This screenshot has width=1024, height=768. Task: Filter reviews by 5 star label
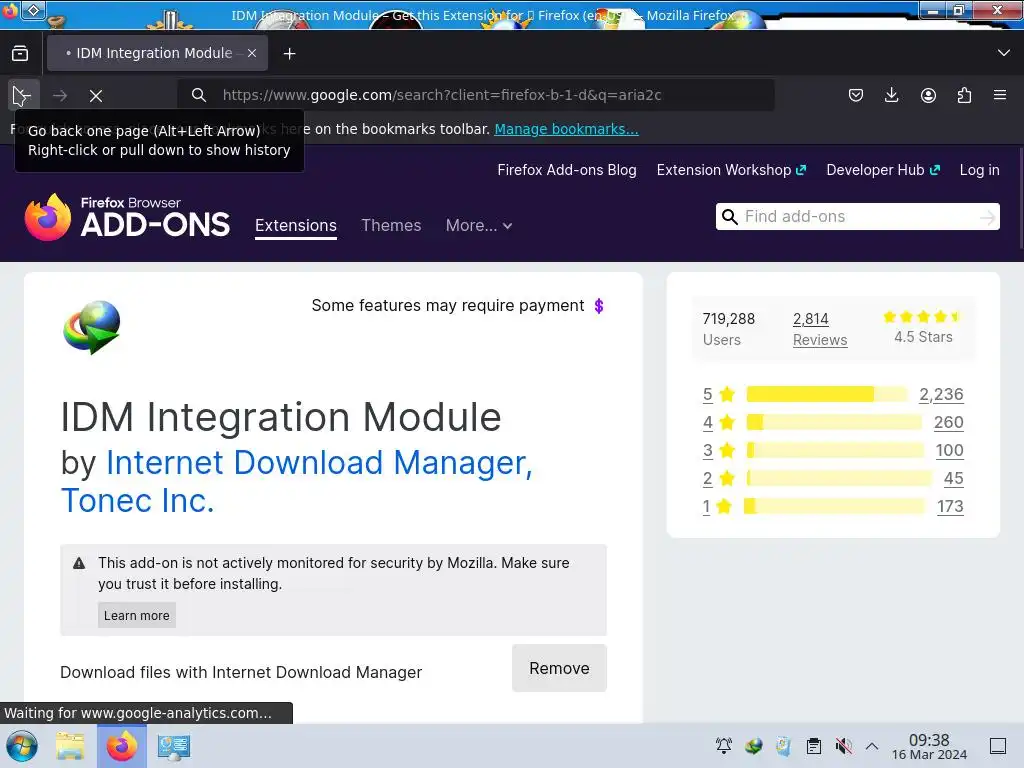click(x=707, y=394)
